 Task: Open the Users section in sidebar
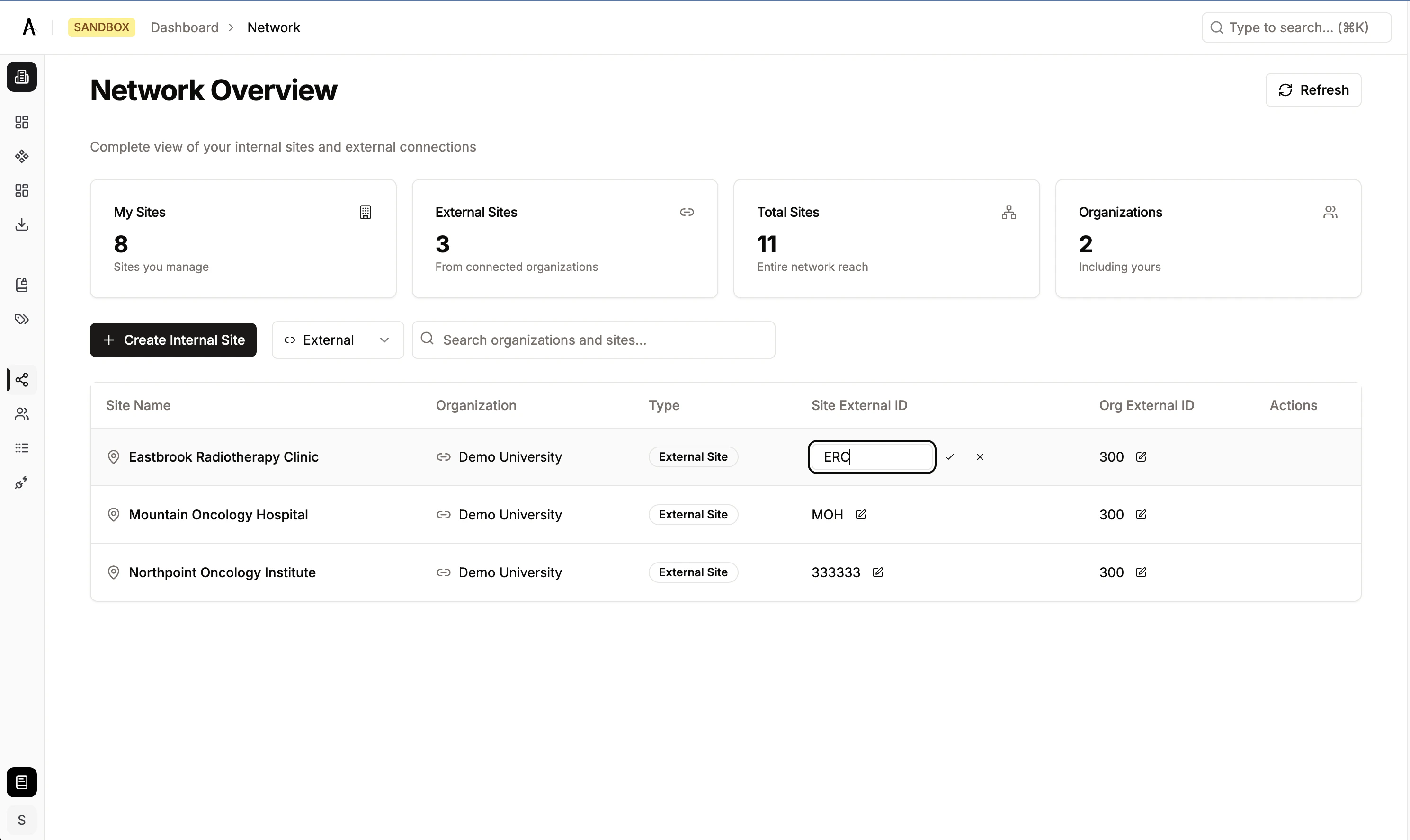(21, 414)
